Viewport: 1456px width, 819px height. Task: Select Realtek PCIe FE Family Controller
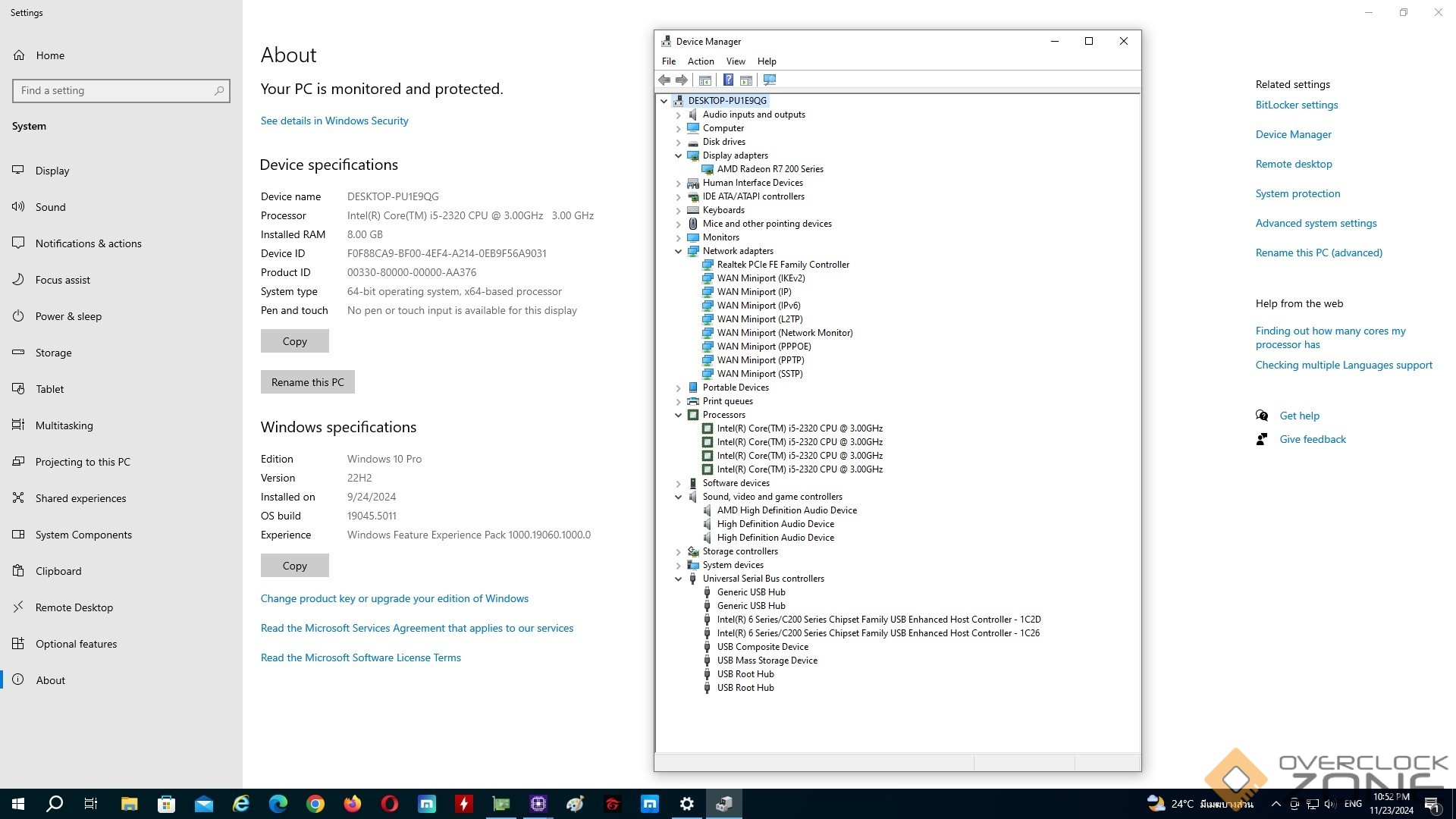coord(783,265)
